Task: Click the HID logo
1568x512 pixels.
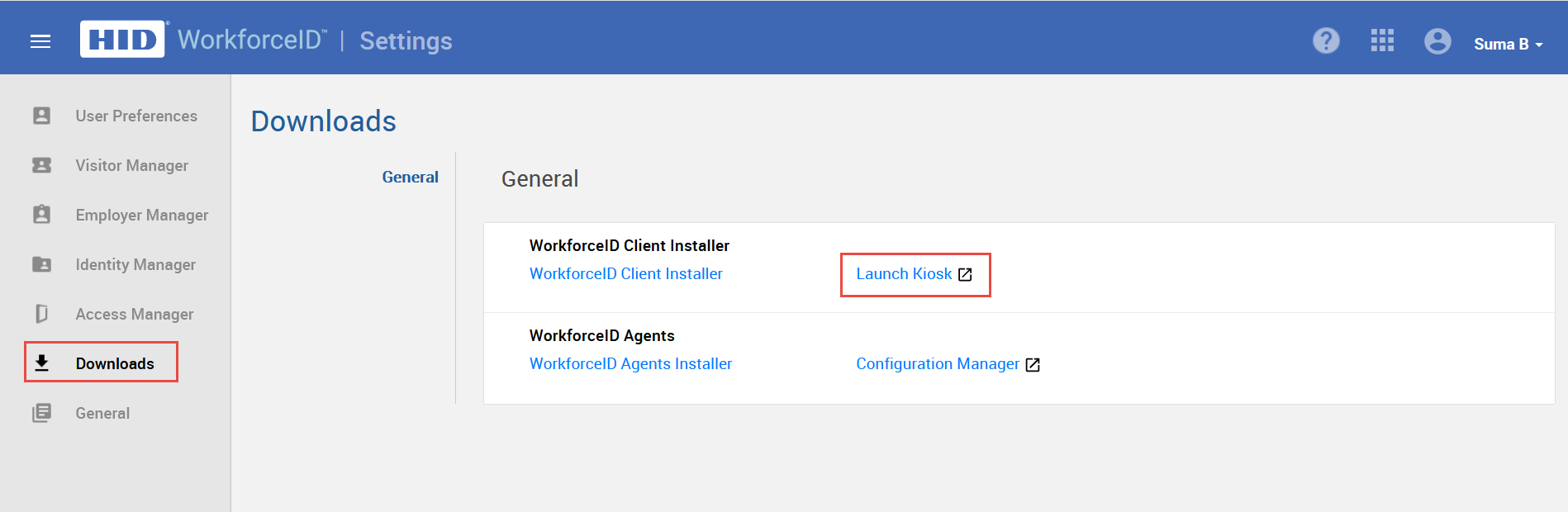Action: click(122, 39)
